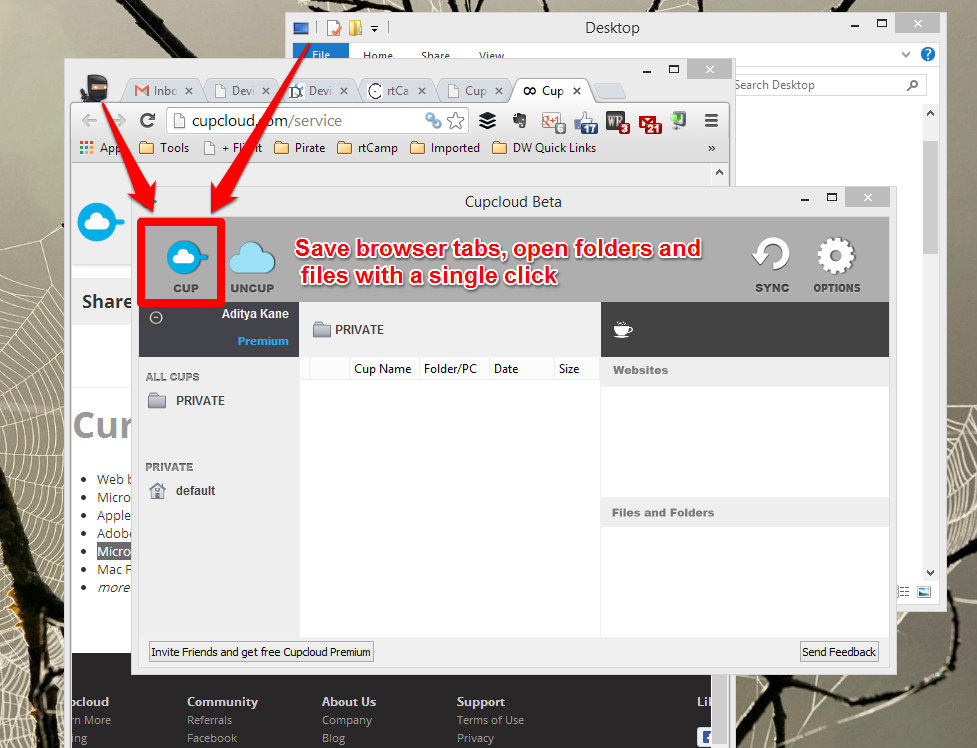Click the coffee cup icon in dark header
Viewport: 977px width, 748px height.
(622, 329)
